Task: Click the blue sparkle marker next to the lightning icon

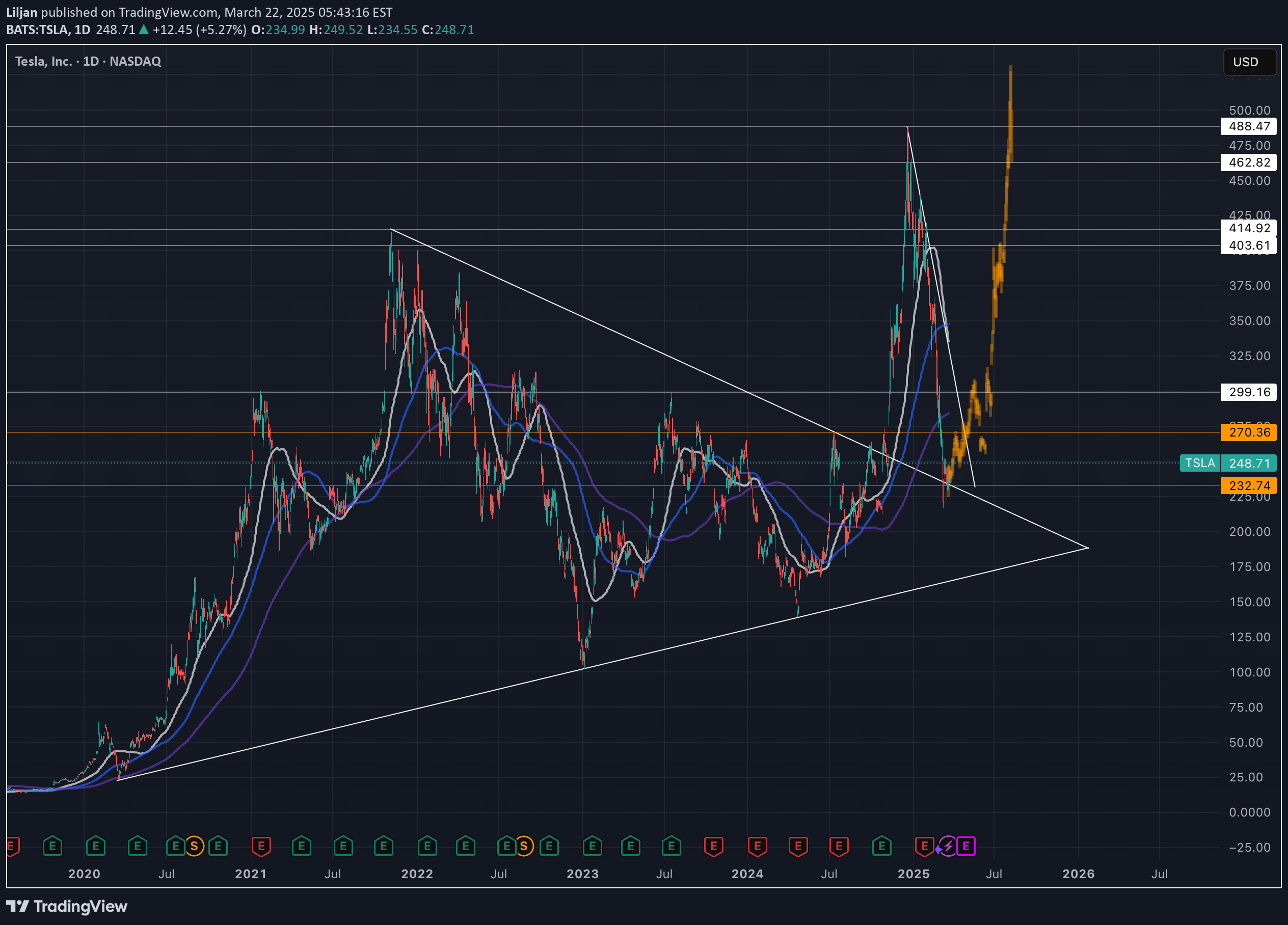Action: tap(938, 849)
